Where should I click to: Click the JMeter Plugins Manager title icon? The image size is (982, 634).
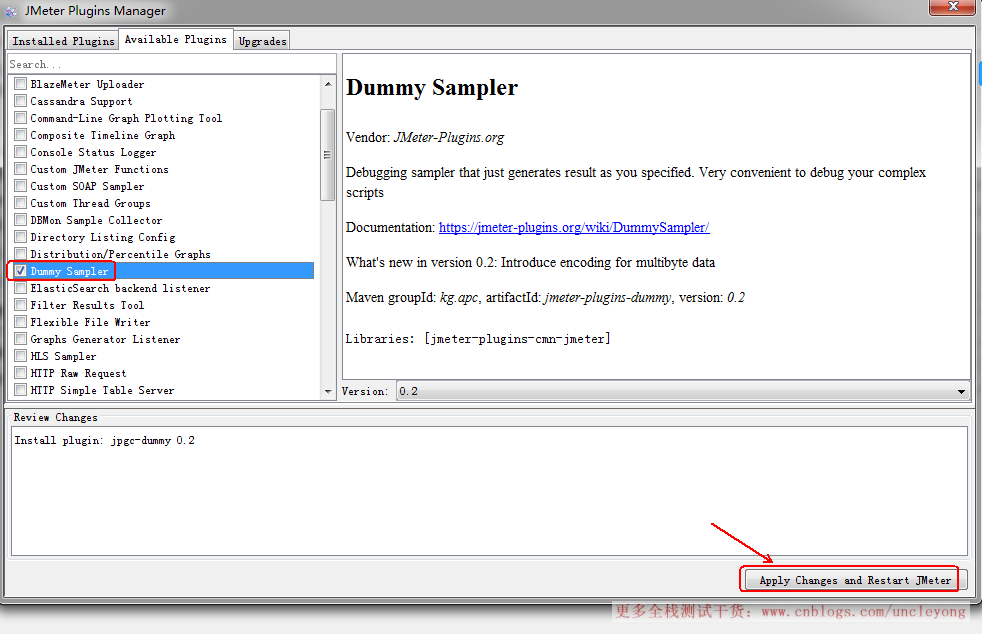coord(12,11)
